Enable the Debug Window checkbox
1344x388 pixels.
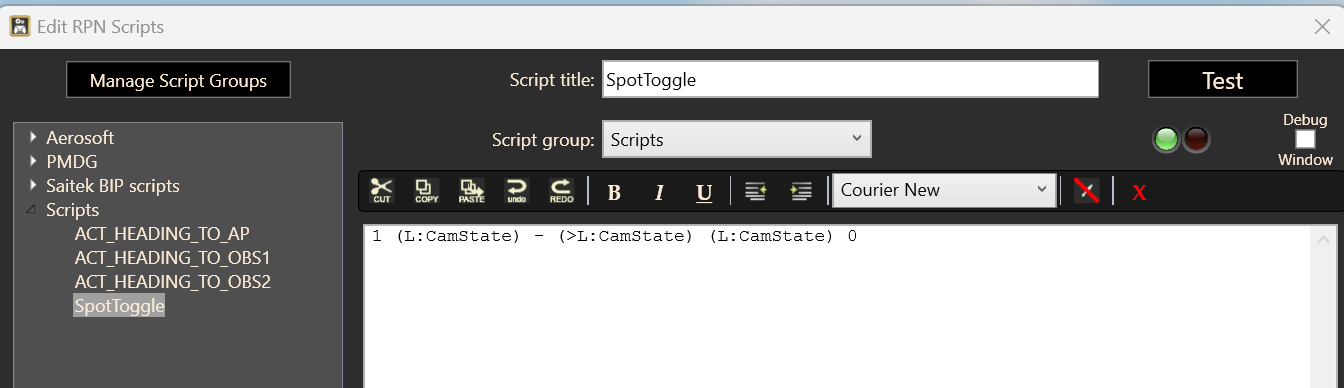(x=1305, y=140)
